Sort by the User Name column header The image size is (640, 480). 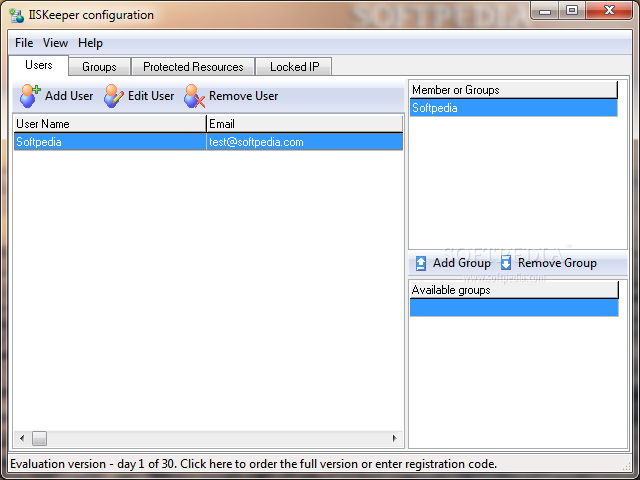[110, 124]
